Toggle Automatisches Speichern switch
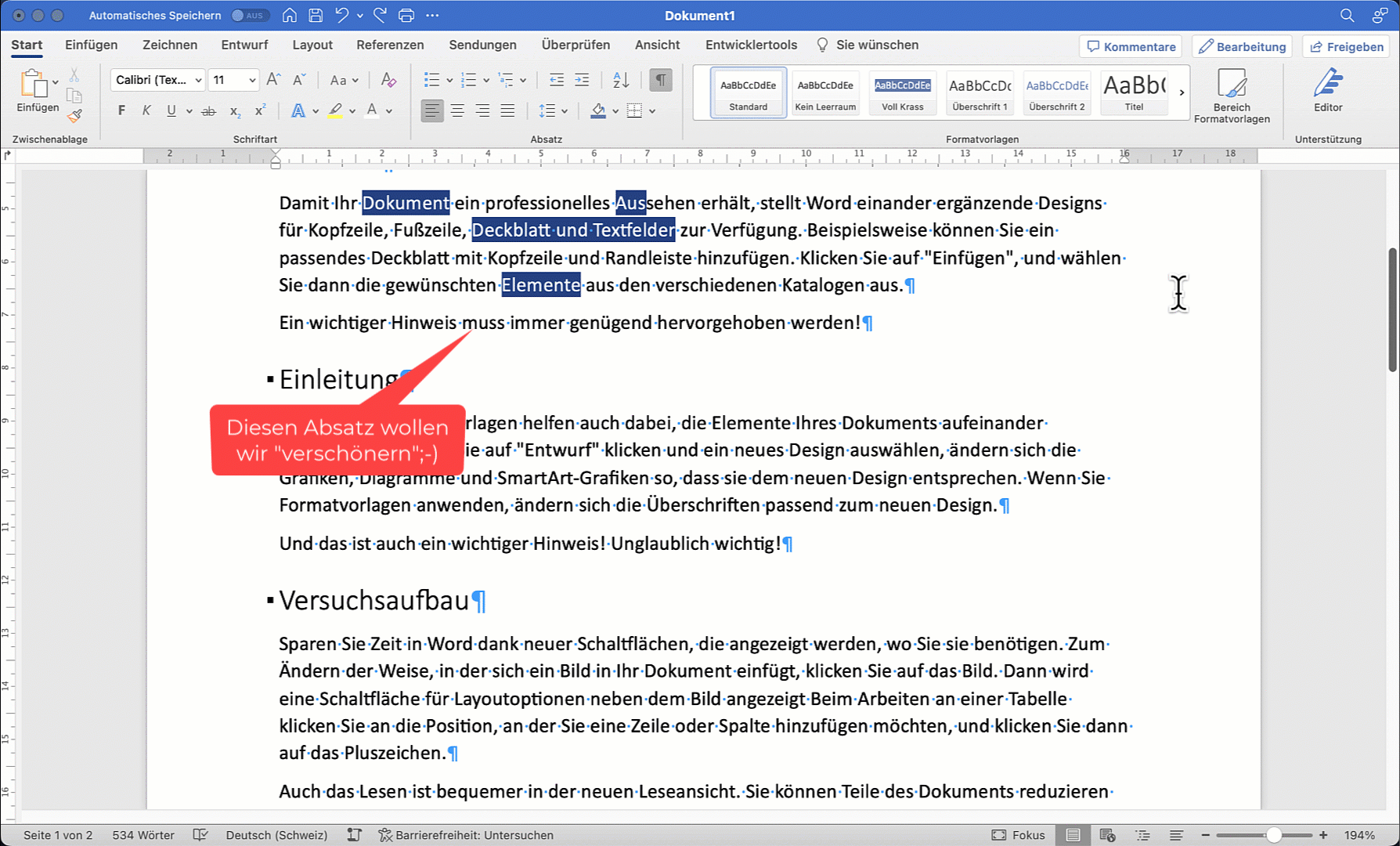1400x846 pixels. (x=248, y=16)
